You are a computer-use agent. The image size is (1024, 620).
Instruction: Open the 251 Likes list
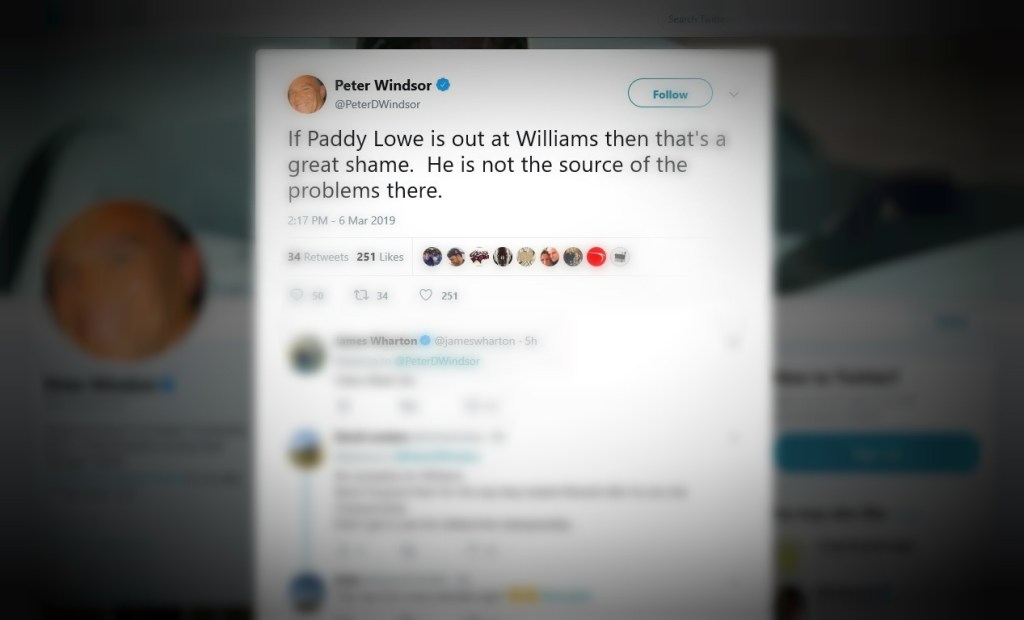(x=380, y=257)
